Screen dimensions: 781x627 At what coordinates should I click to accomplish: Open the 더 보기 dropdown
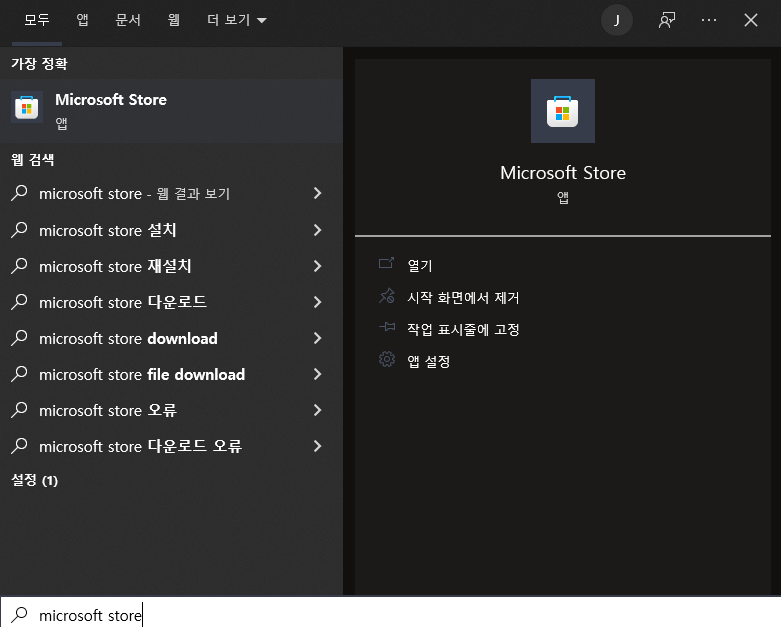pos(237,20)
